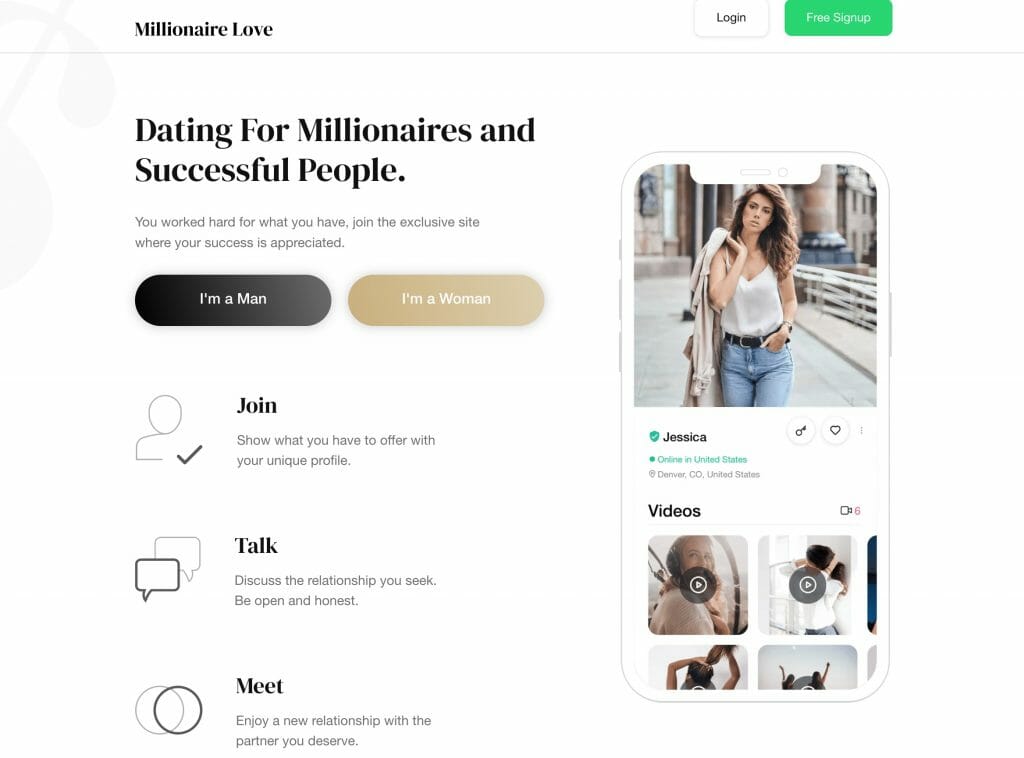Image resolution: width=1024 pixels, height=758 pixels.
Task: Click the Join person-with-checkmark icon
Action: click(x=169, y=430)
